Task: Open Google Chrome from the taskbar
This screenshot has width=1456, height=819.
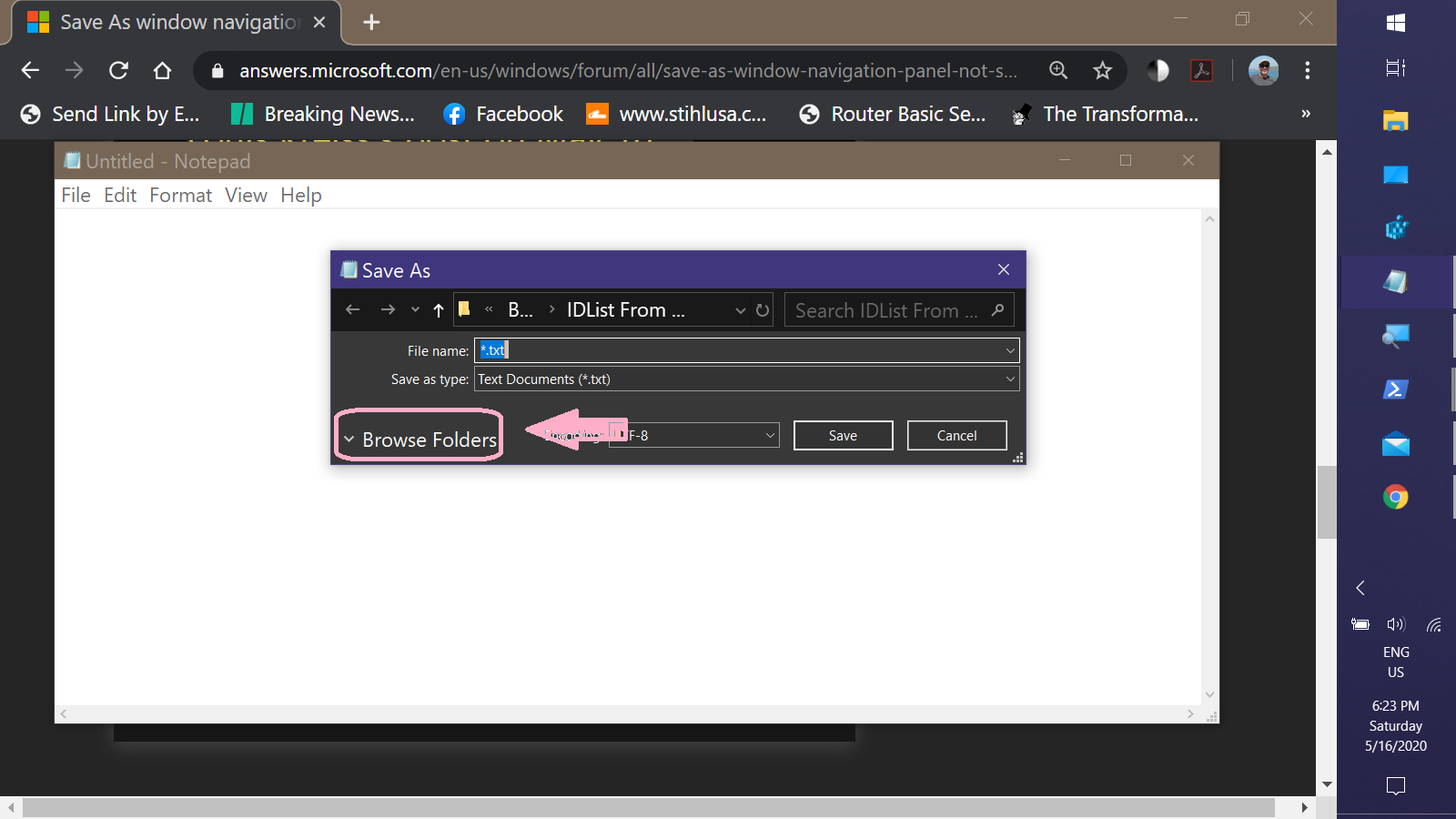Action: pyautogui.click(x=1396, y=497)
